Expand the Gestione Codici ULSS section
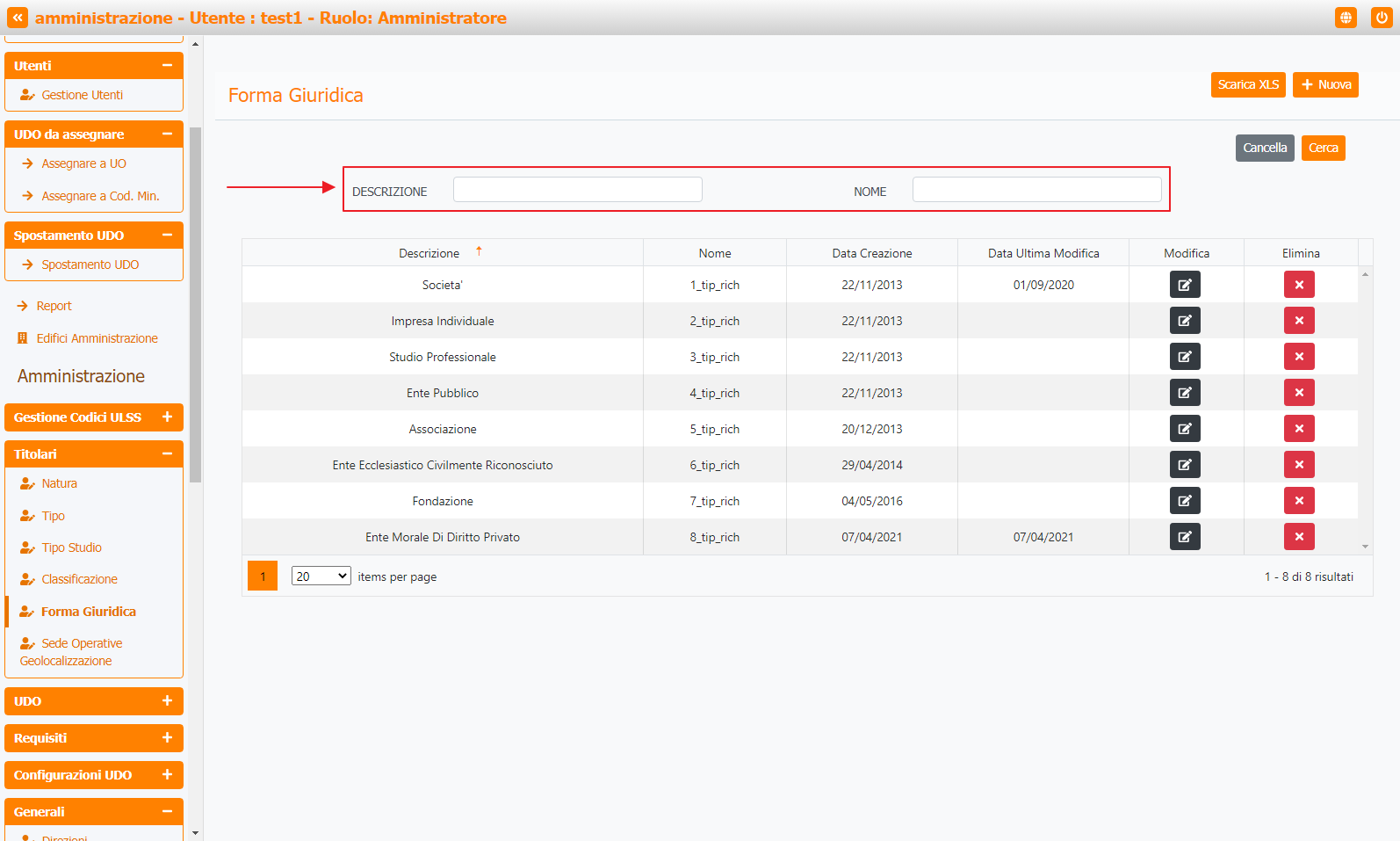 (167, 417)
